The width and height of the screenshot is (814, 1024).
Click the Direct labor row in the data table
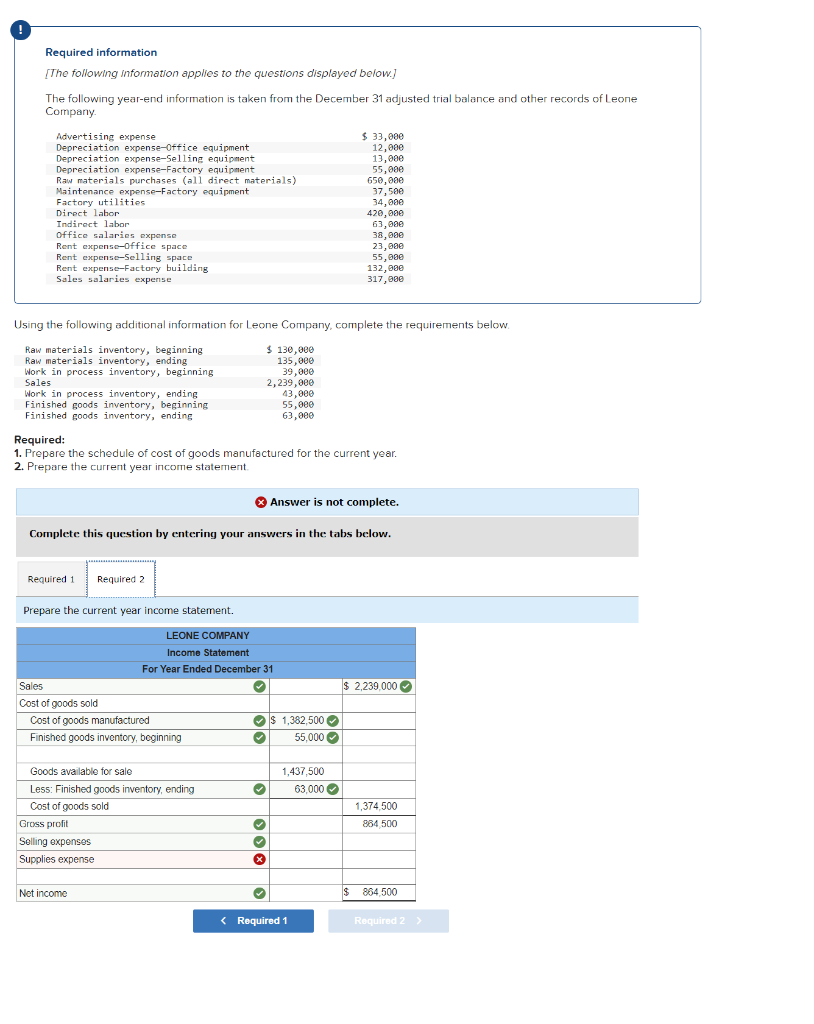tap(229, 214)
